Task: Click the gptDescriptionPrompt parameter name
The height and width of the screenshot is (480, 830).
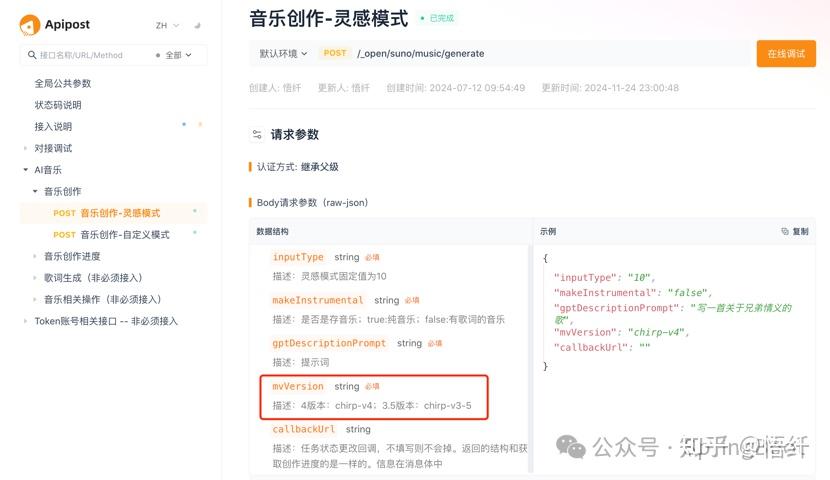Action: tap(329, 343)
